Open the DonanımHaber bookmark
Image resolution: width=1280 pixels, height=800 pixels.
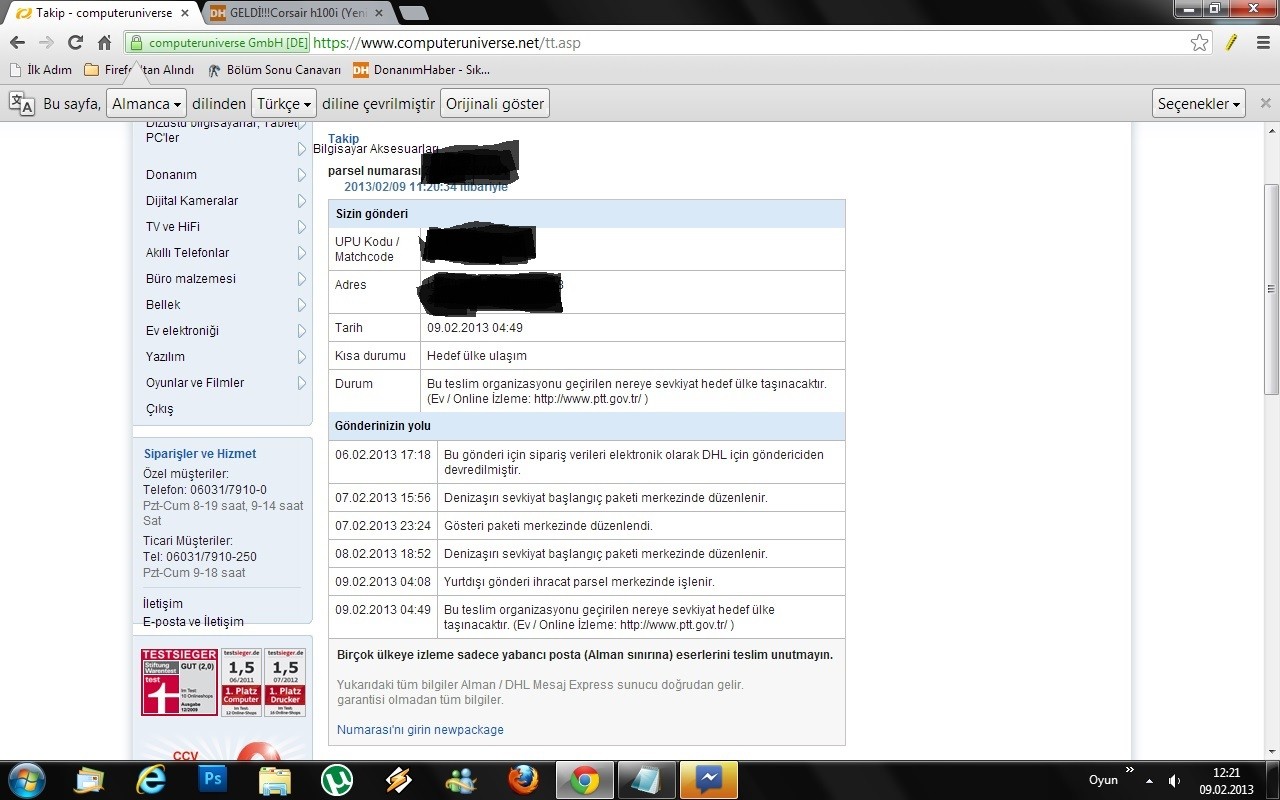(x=421, y=70)
